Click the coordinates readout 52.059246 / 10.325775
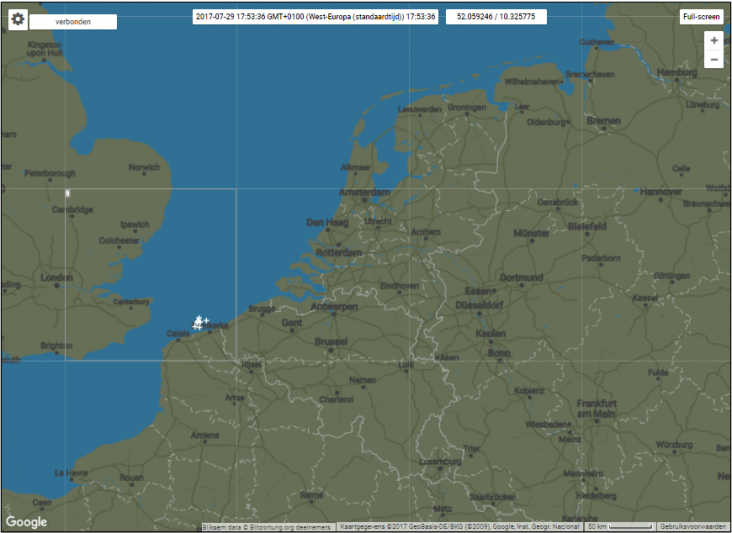Viewport: 732px width, 533px height. [x=496, y=17]
